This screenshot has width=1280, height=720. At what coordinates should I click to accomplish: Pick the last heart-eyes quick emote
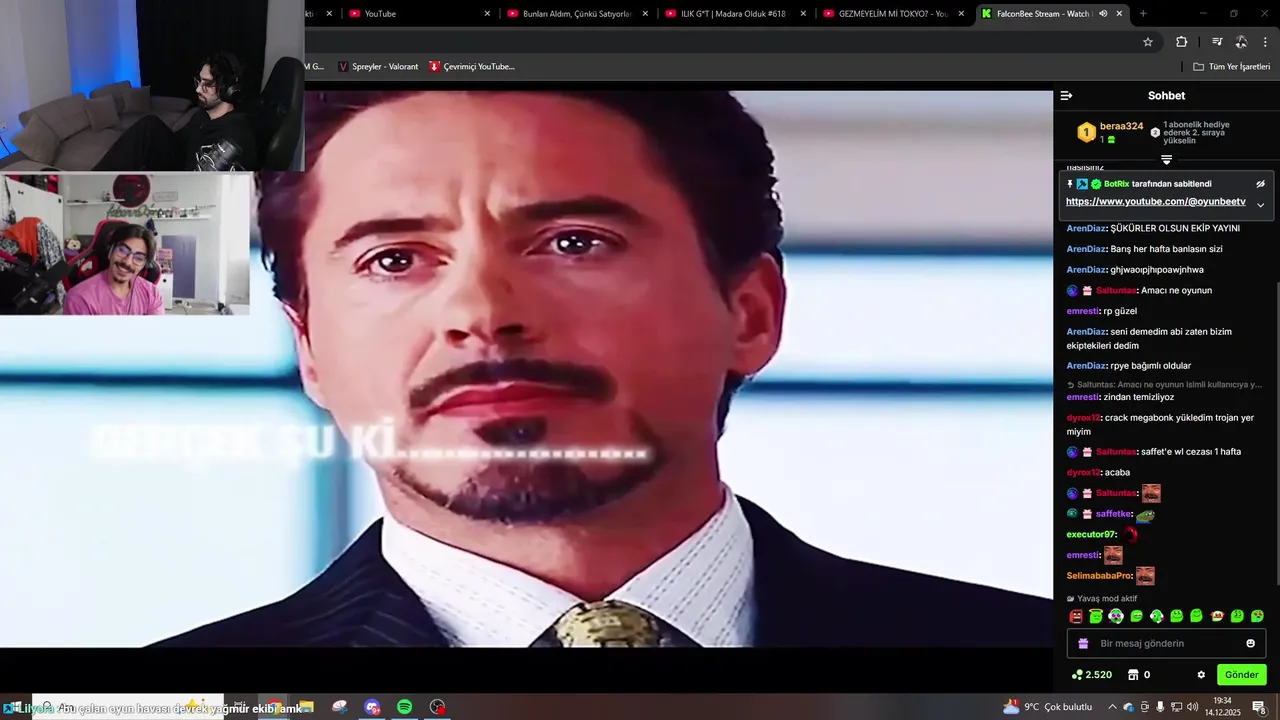click(1257, 616)
